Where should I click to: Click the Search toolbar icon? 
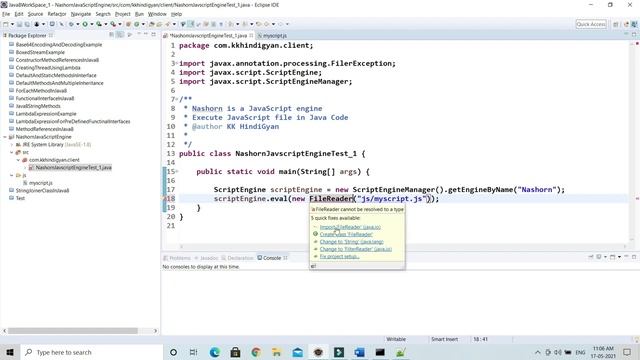[168, 24]
